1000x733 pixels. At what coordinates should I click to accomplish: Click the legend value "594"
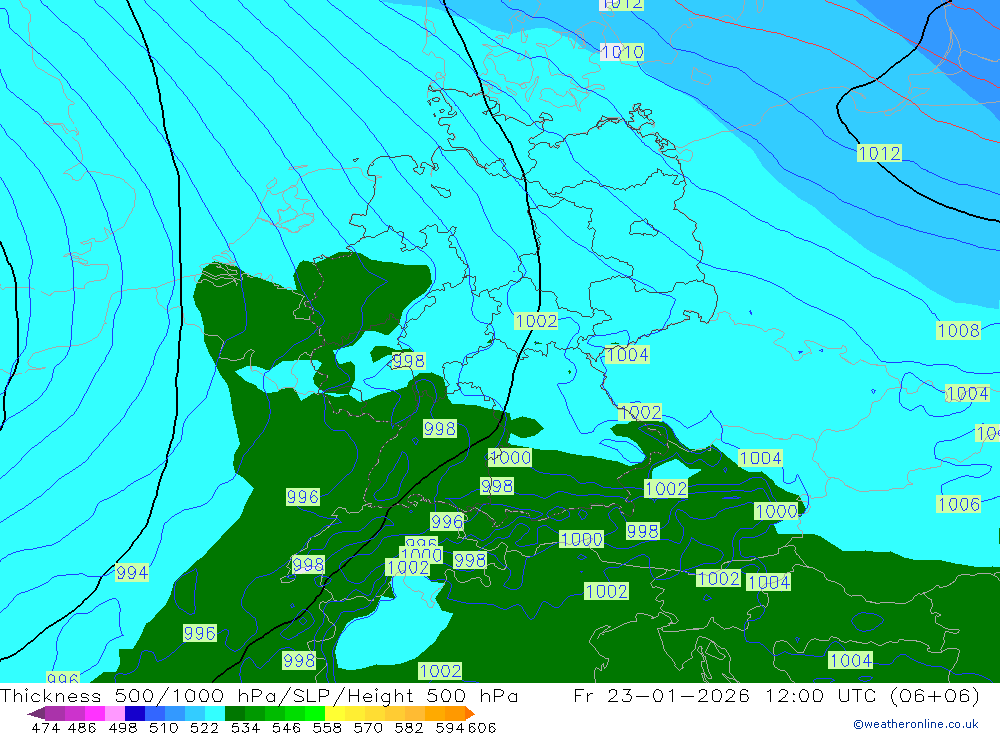(x=450, y=727)
